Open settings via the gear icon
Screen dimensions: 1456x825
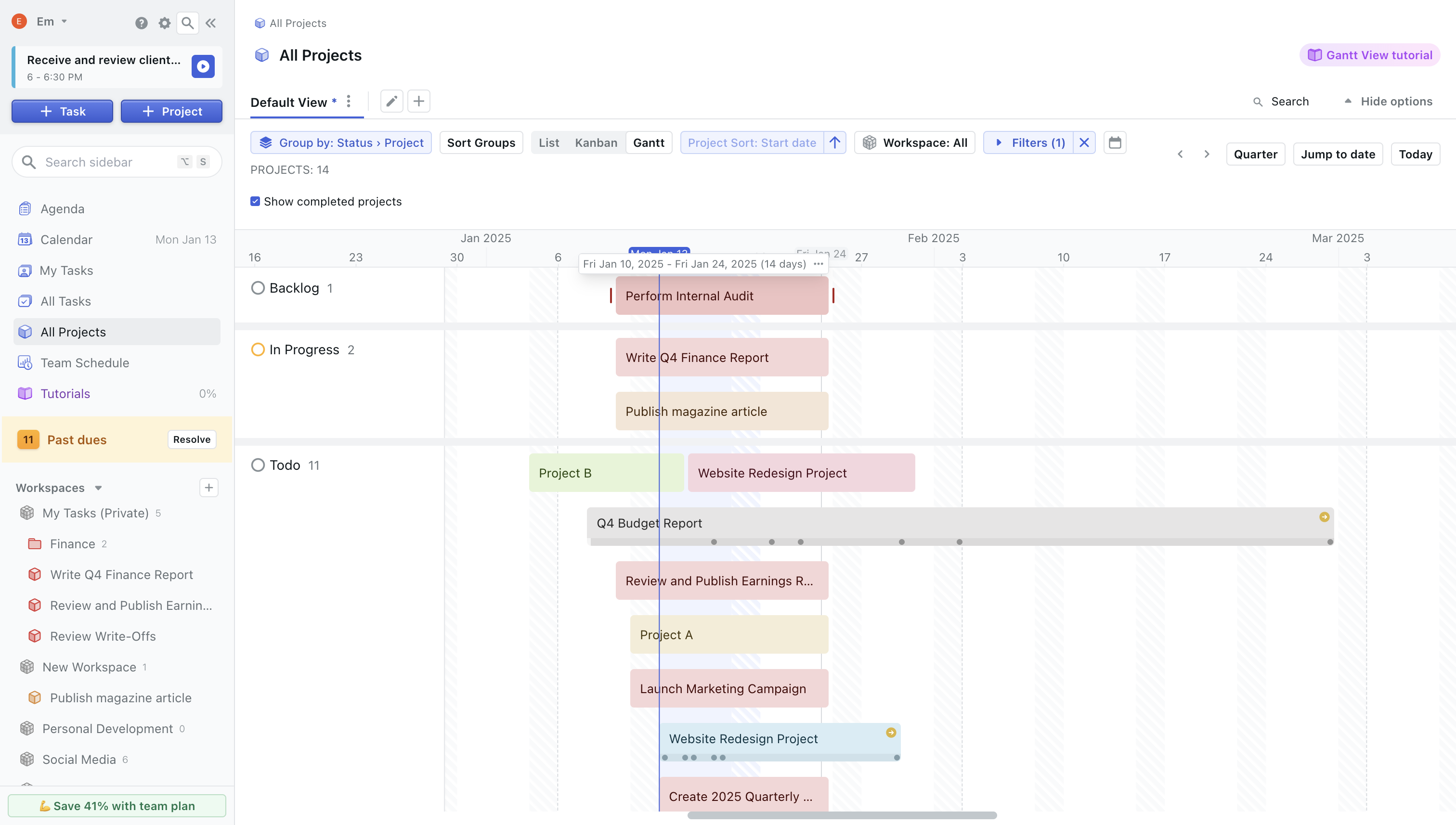tap(164, 23)
